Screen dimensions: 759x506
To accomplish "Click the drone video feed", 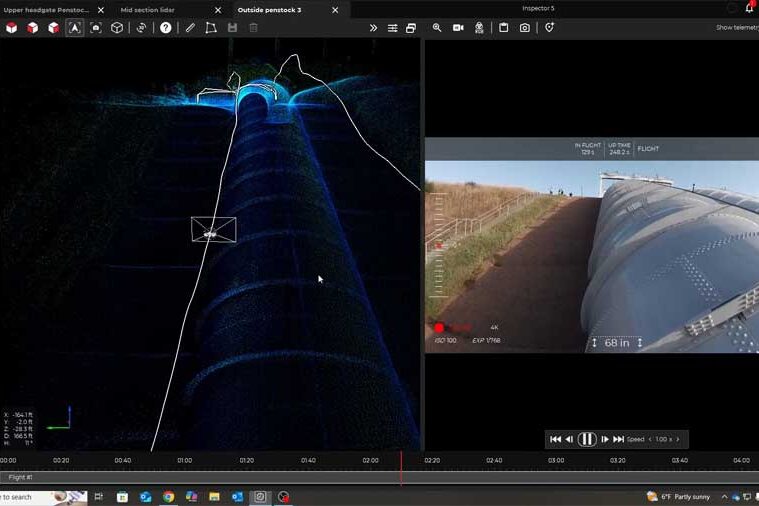I will (x=592, y=257).
